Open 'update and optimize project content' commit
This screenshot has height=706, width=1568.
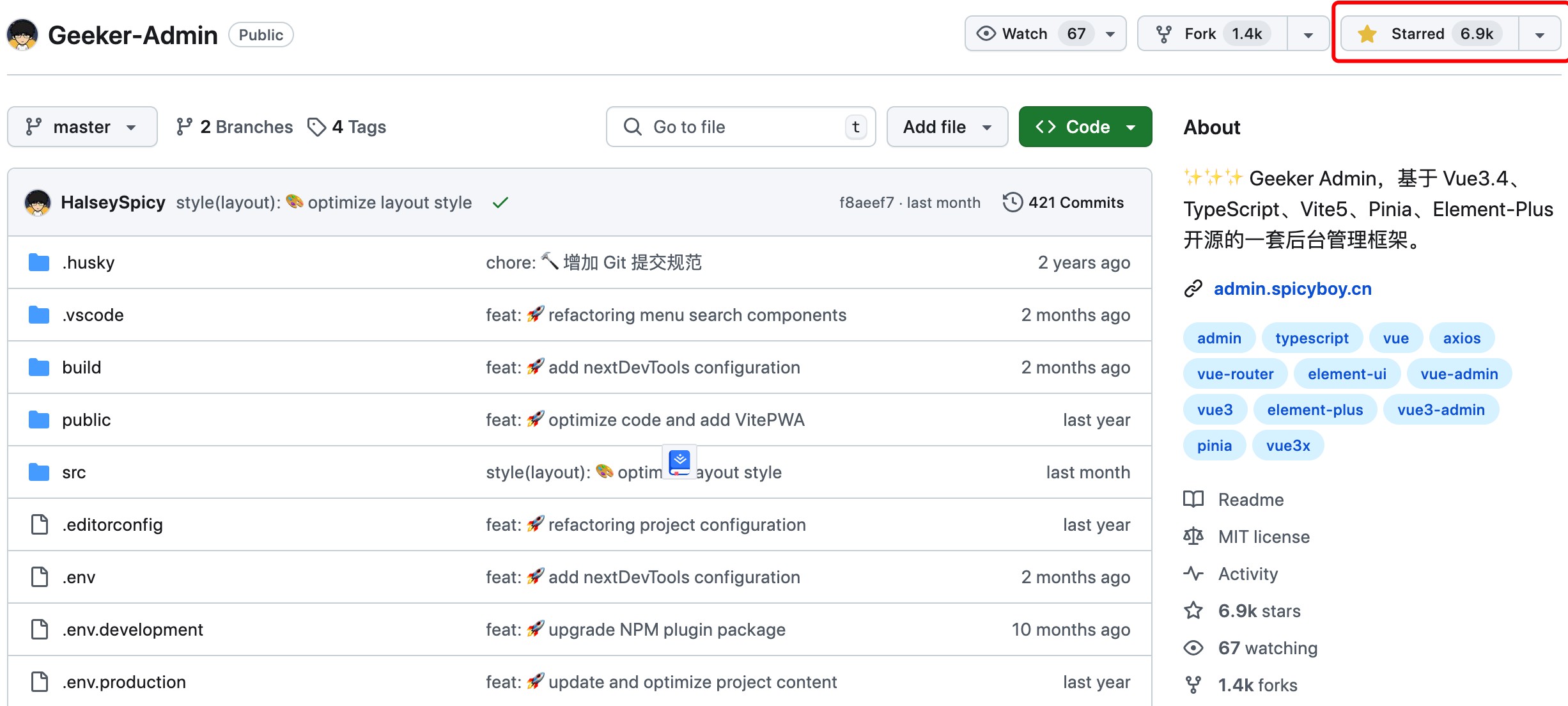coord(661,682)
